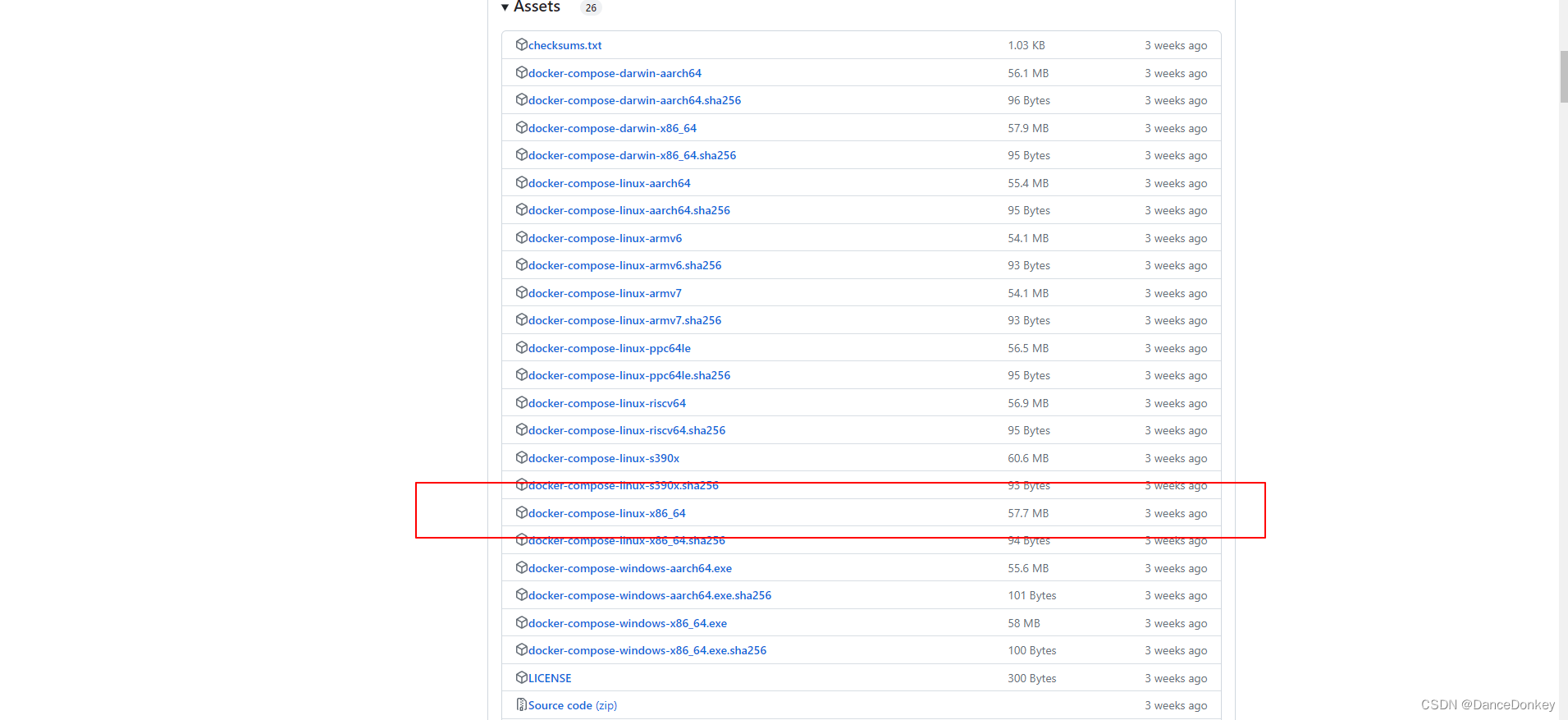The image size is (1568, 720).
Task: Click package icon beside docker-compose-linux-x86_64.sha256
Action: coord(521,539)
